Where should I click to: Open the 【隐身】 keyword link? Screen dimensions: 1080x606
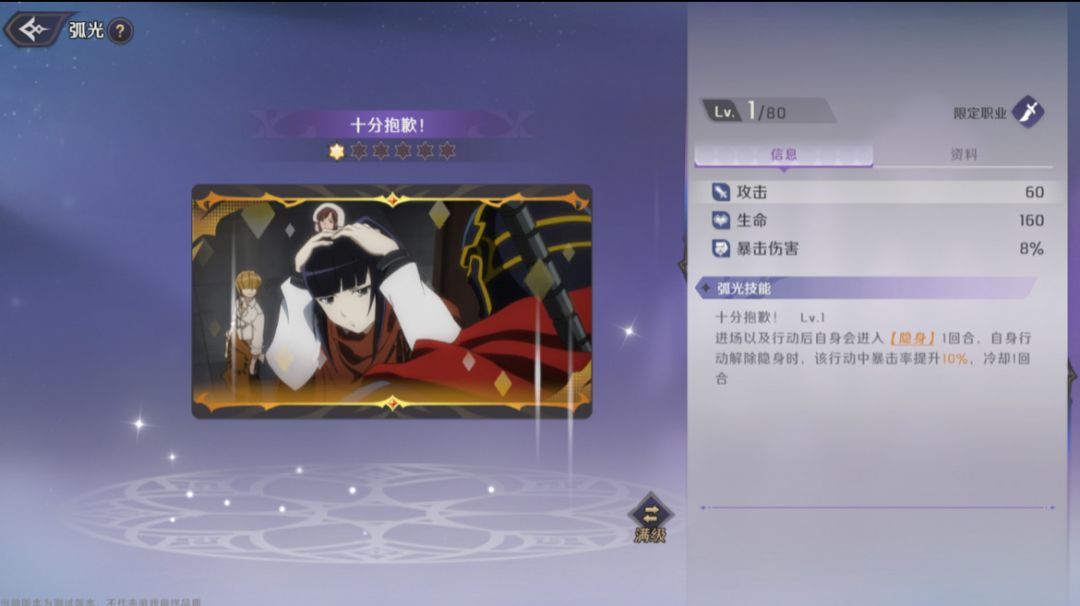coord(912,338)
